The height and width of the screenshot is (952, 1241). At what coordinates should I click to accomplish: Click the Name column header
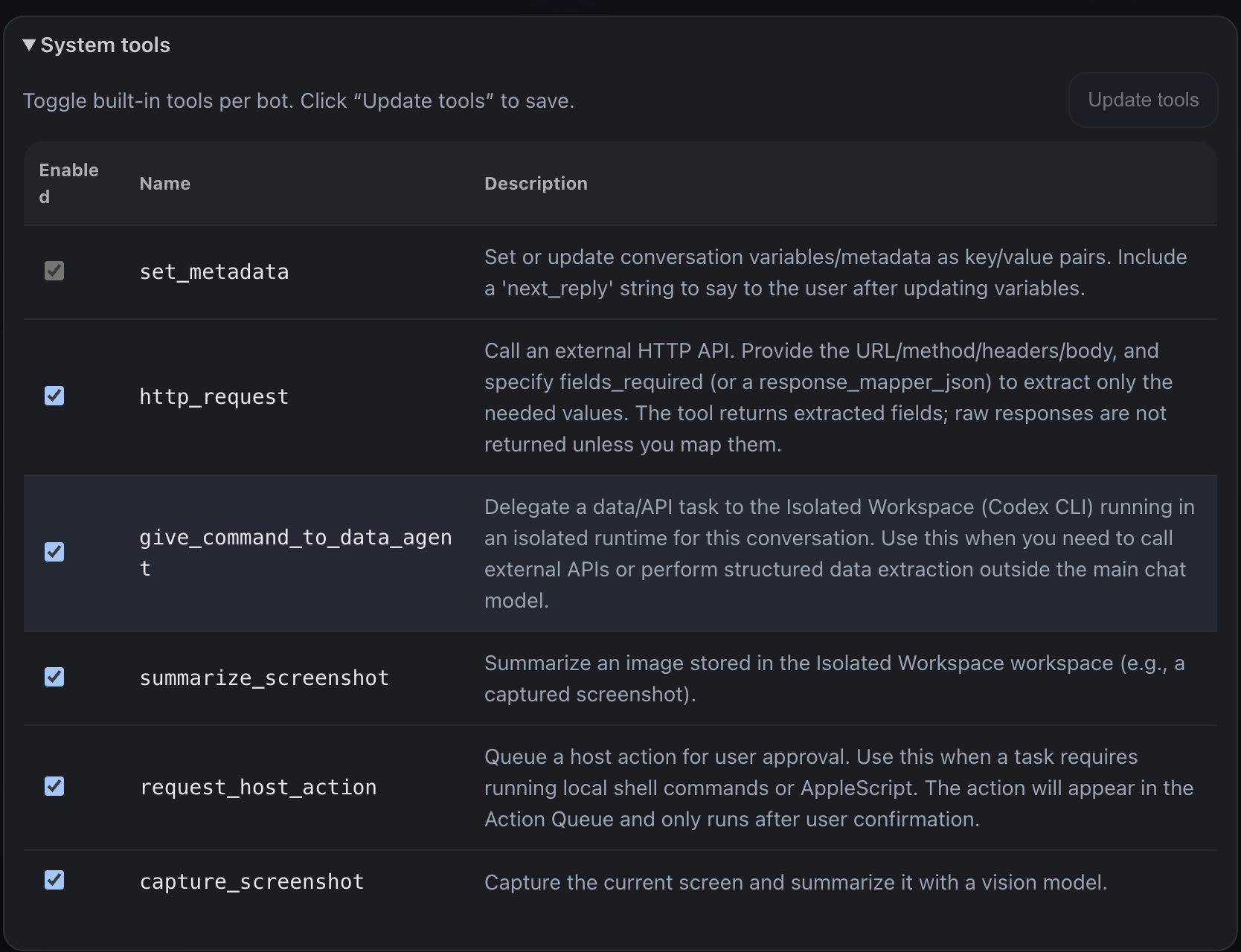click(x=164, y=184)
